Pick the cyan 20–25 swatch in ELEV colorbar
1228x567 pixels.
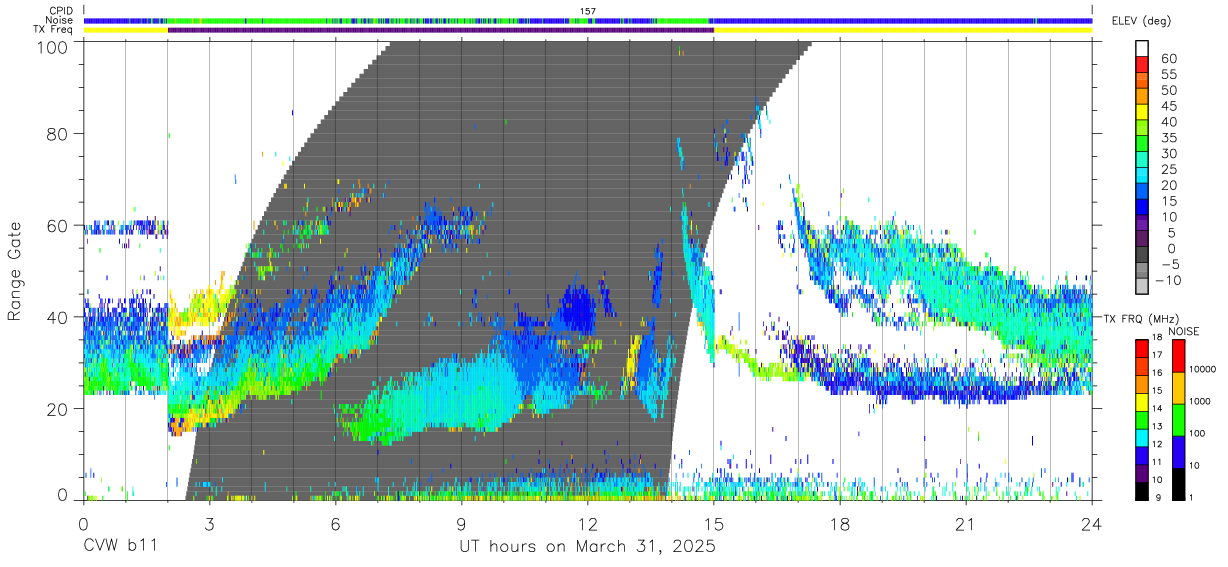point(1142,176)
